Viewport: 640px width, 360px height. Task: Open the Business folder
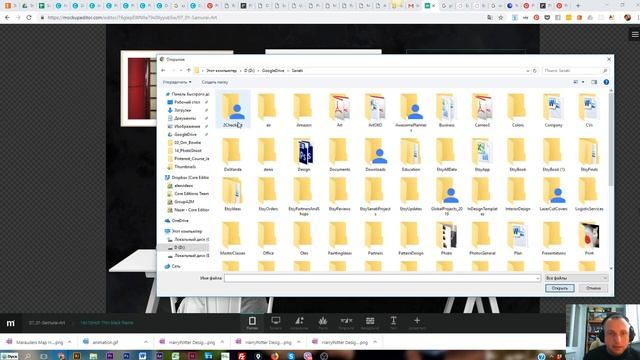(x=446, y=110)
